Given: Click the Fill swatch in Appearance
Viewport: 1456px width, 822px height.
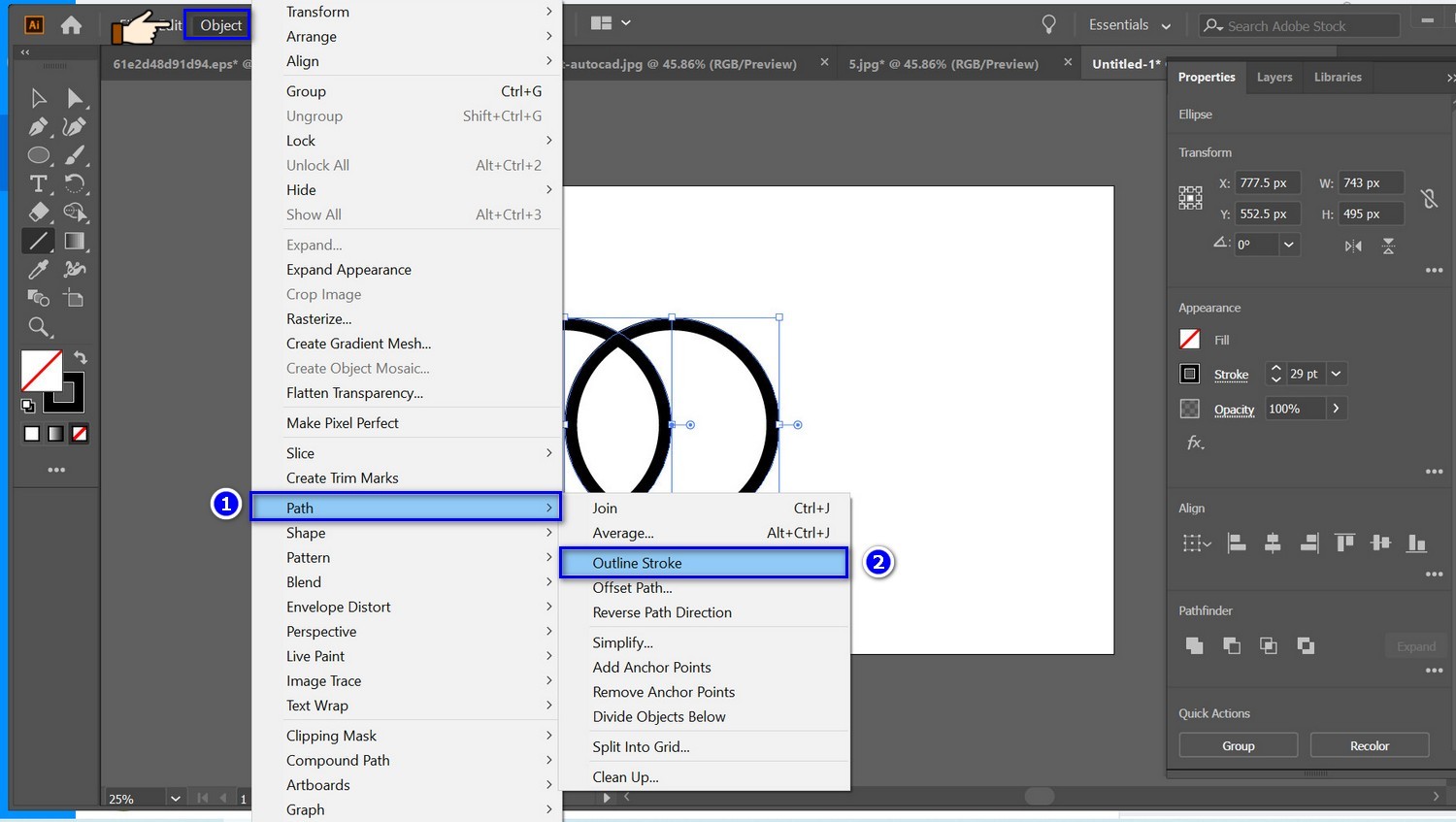Looking at the screenshot, I should pyautogui.click(x=1190, y=340).
